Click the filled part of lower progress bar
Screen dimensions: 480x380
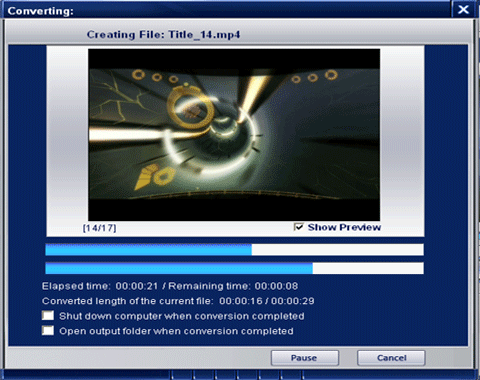tap(179, 268)
